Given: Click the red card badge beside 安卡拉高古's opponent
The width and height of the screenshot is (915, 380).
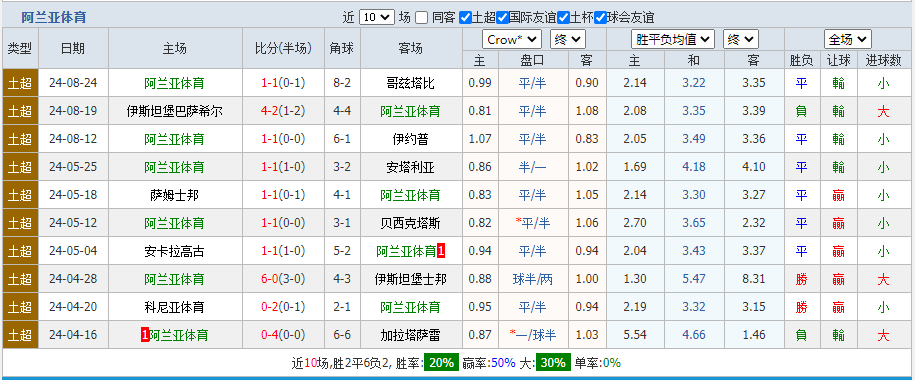Looking at the screenshot, I should point(441,251).
